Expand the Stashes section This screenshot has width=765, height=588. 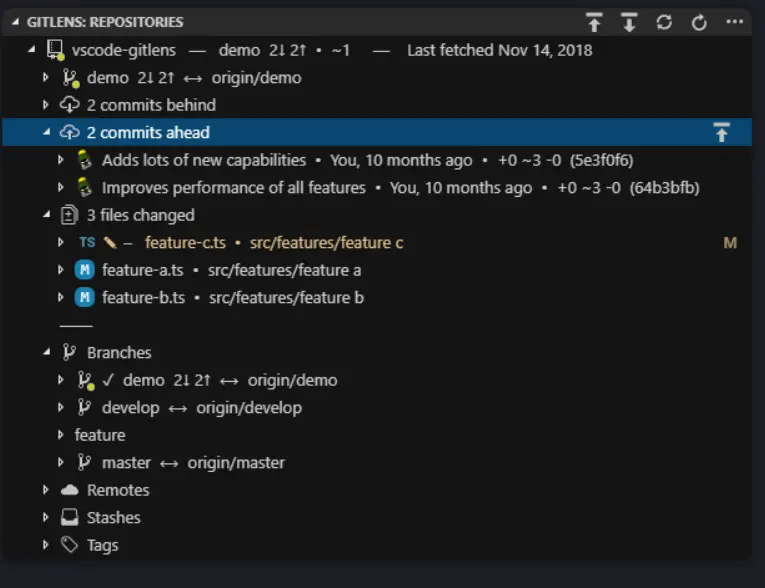(46, 518)
